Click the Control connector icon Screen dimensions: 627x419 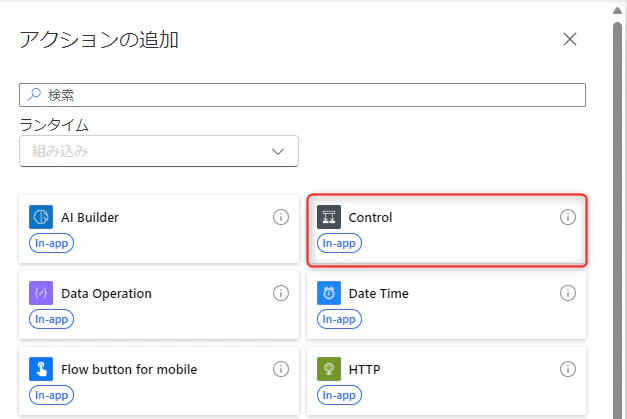coord(329,217)
